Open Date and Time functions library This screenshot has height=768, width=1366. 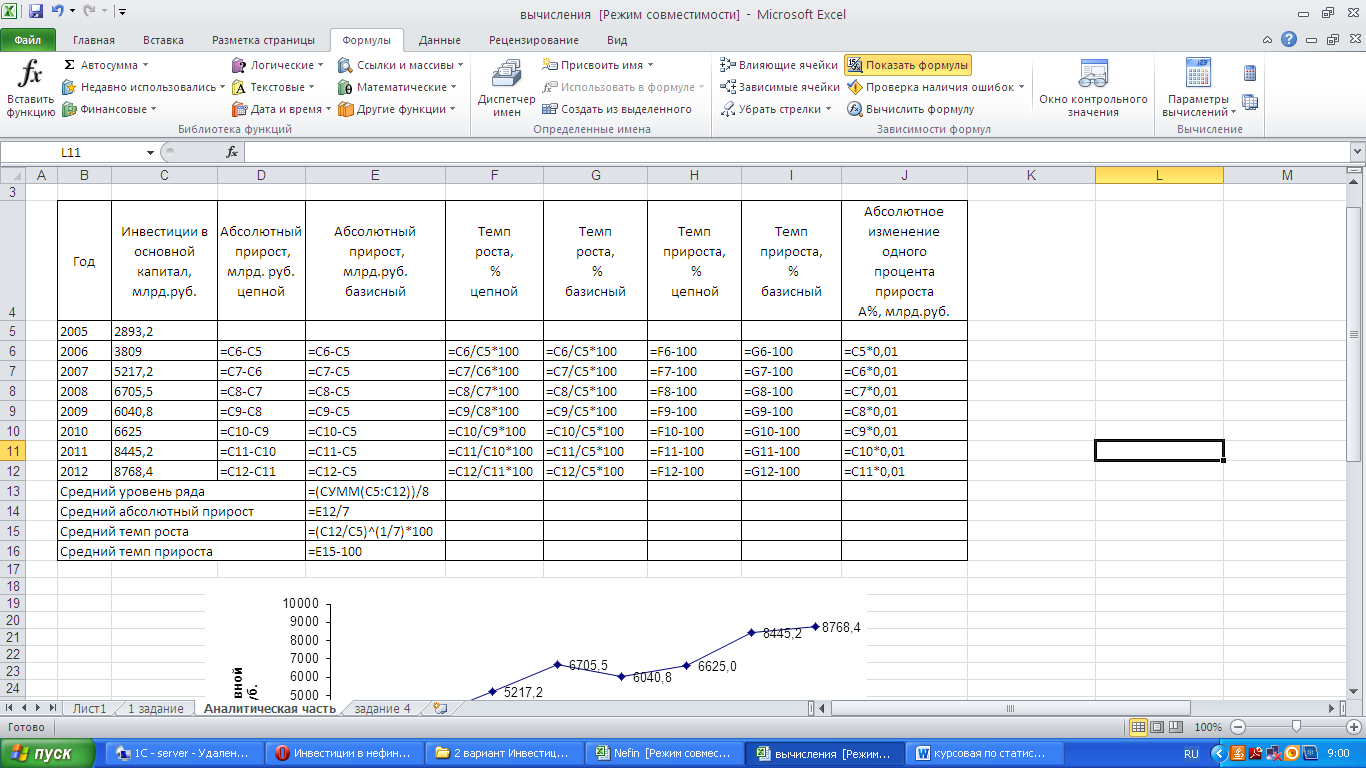(x=282, y=109)
